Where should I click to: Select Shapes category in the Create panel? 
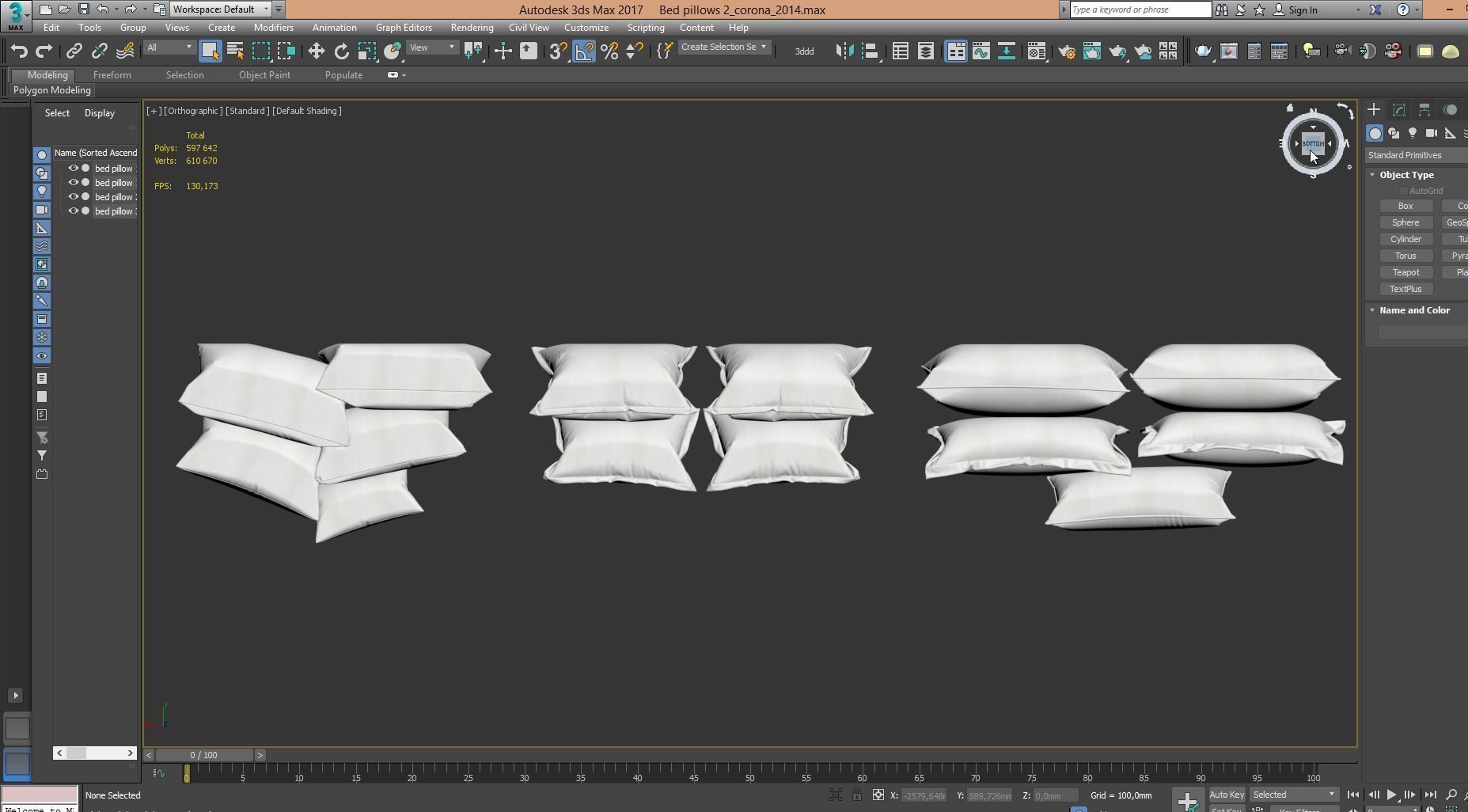(x=1394, y=134)
